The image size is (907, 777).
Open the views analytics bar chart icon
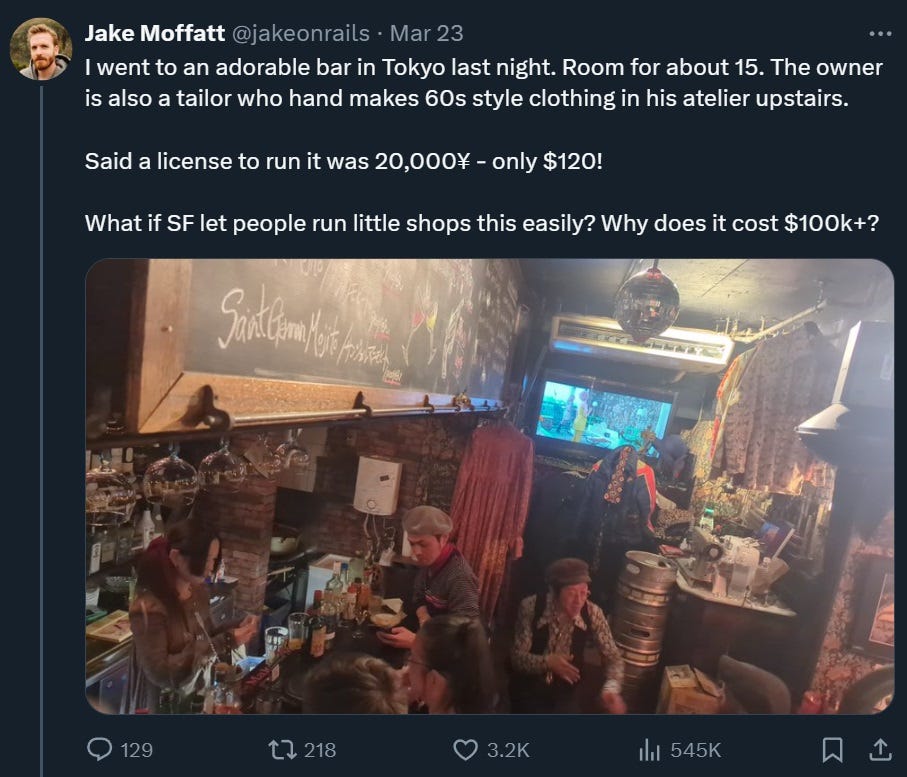[649, 750]
